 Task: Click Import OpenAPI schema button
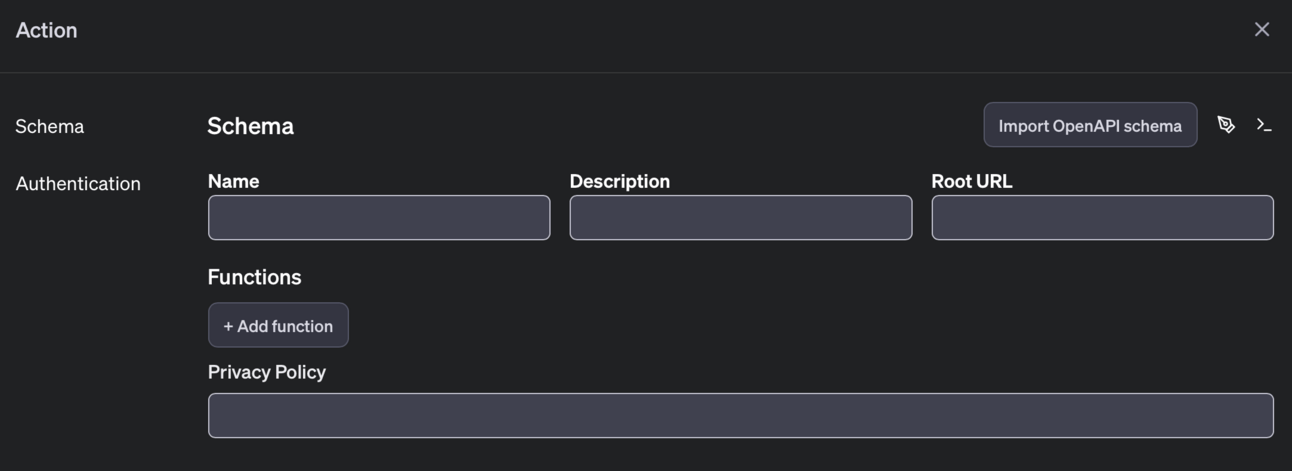1090,125
